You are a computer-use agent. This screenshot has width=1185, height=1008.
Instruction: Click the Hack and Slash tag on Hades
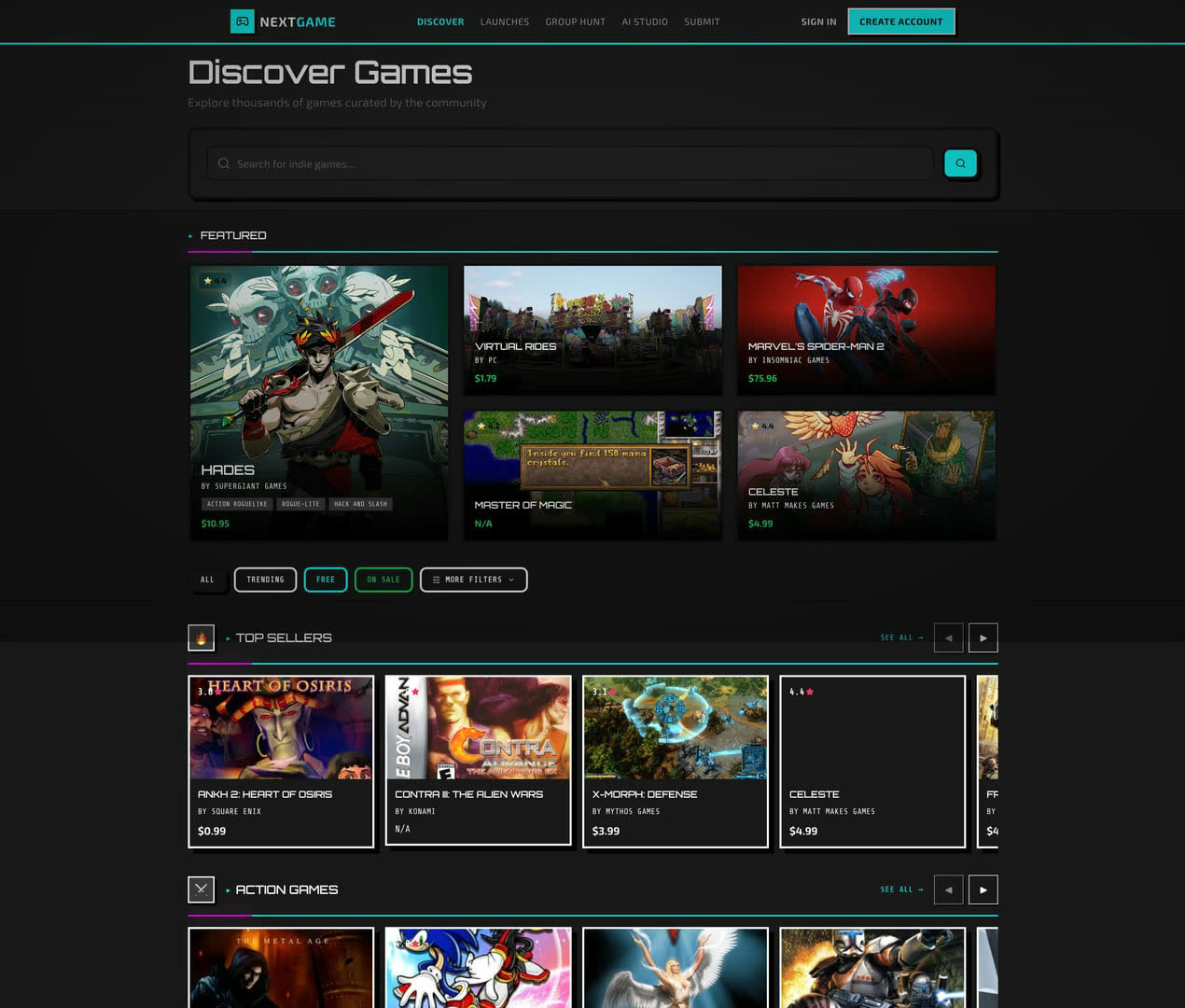coord(360,504)
